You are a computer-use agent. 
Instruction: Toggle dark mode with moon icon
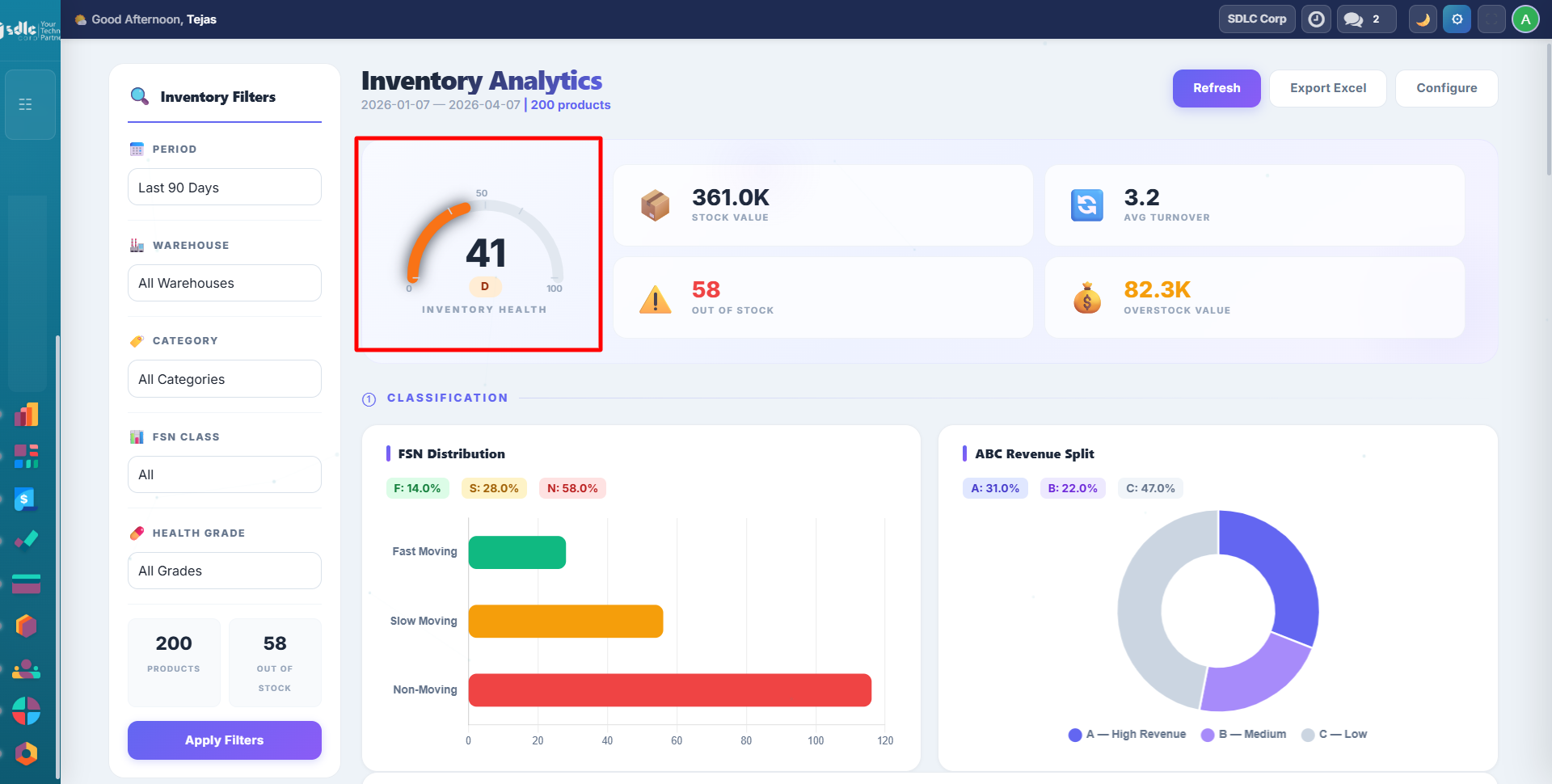click(1423, 19)
